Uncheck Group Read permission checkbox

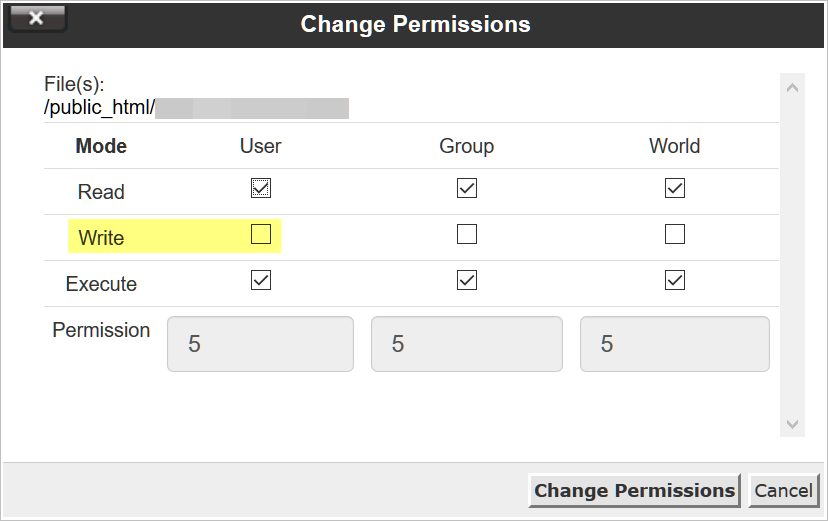pyautogui.click(x=467, y=188)
